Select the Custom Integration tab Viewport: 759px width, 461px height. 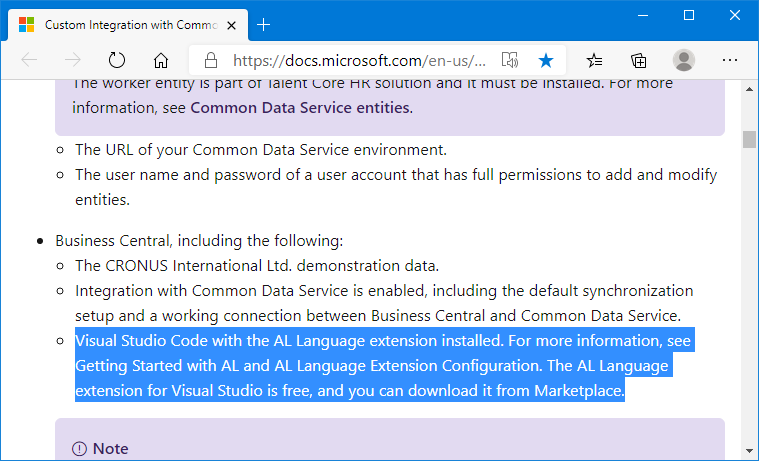coord(128,25)
